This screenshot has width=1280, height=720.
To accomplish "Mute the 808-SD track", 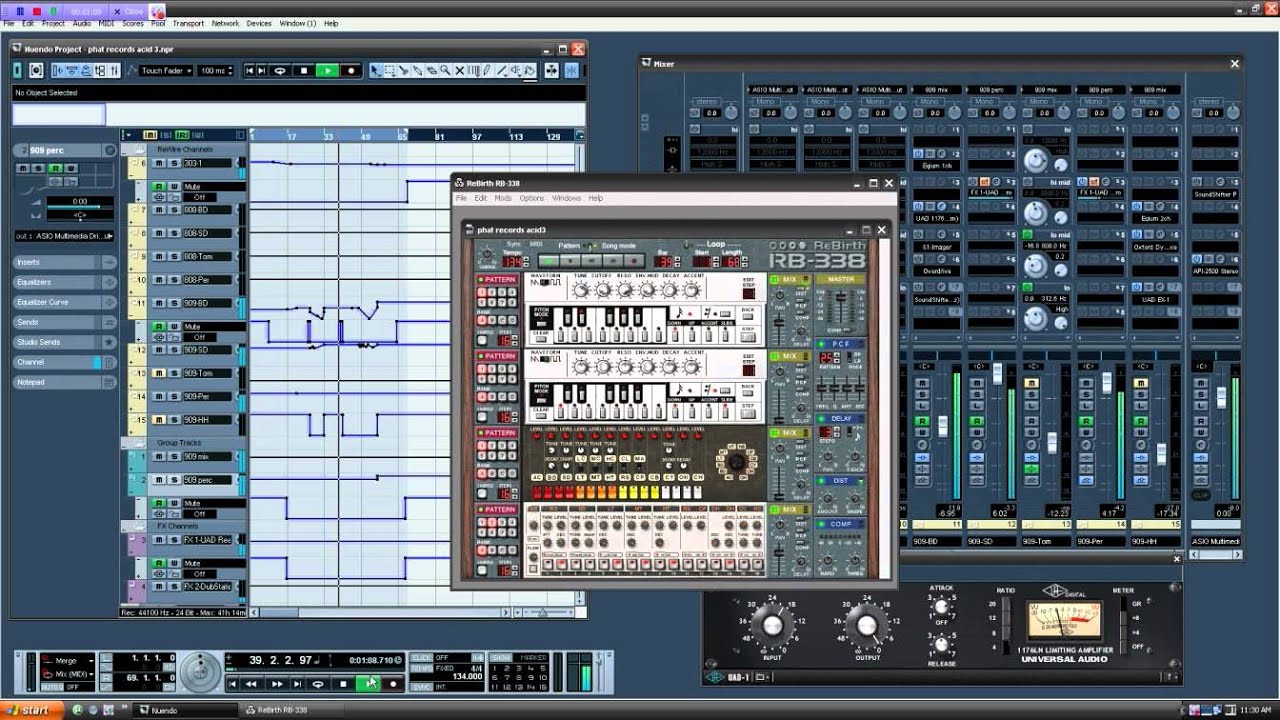I will 158,234.
